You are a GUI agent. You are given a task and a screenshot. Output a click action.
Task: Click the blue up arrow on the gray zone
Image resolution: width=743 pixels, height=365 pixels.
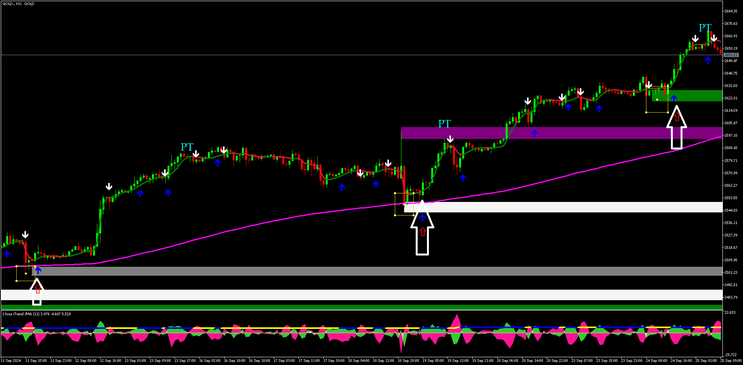pyautogui.click(x=38, y=271)
